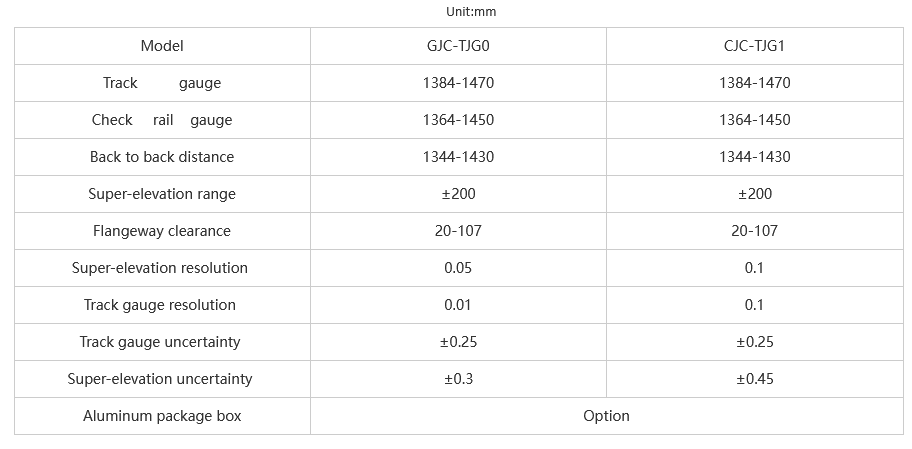This screenshot has height=449, width=912.
Task: Click the Super-elevation range label
Action: point(162,194)
